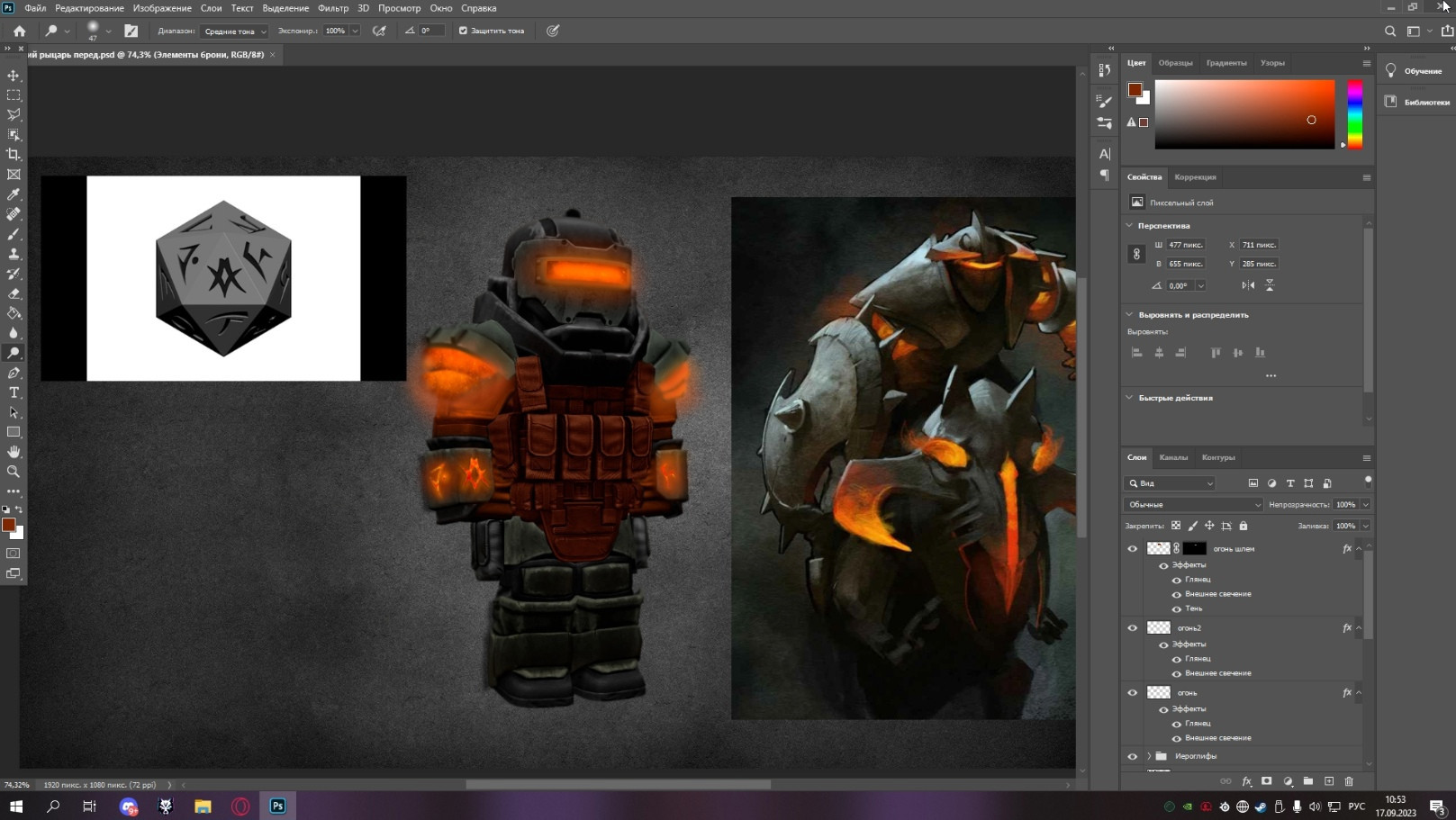Select the Spot Healing Brush tool
The image size is (1456, 820).
(x=14, y=214)
